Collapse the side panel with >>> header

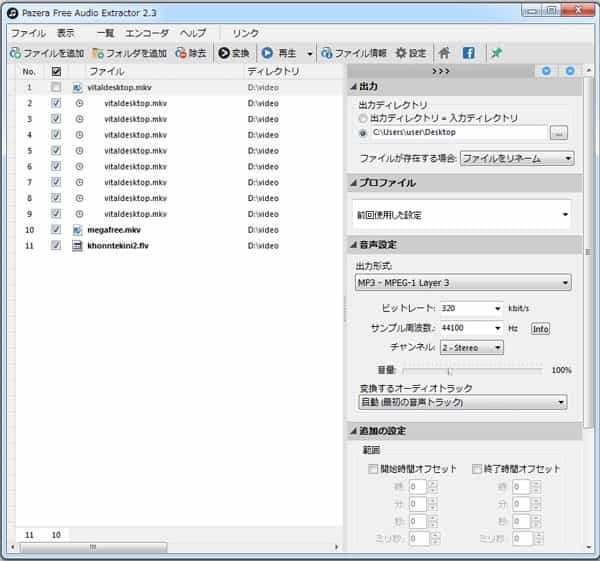pos(440,71)
